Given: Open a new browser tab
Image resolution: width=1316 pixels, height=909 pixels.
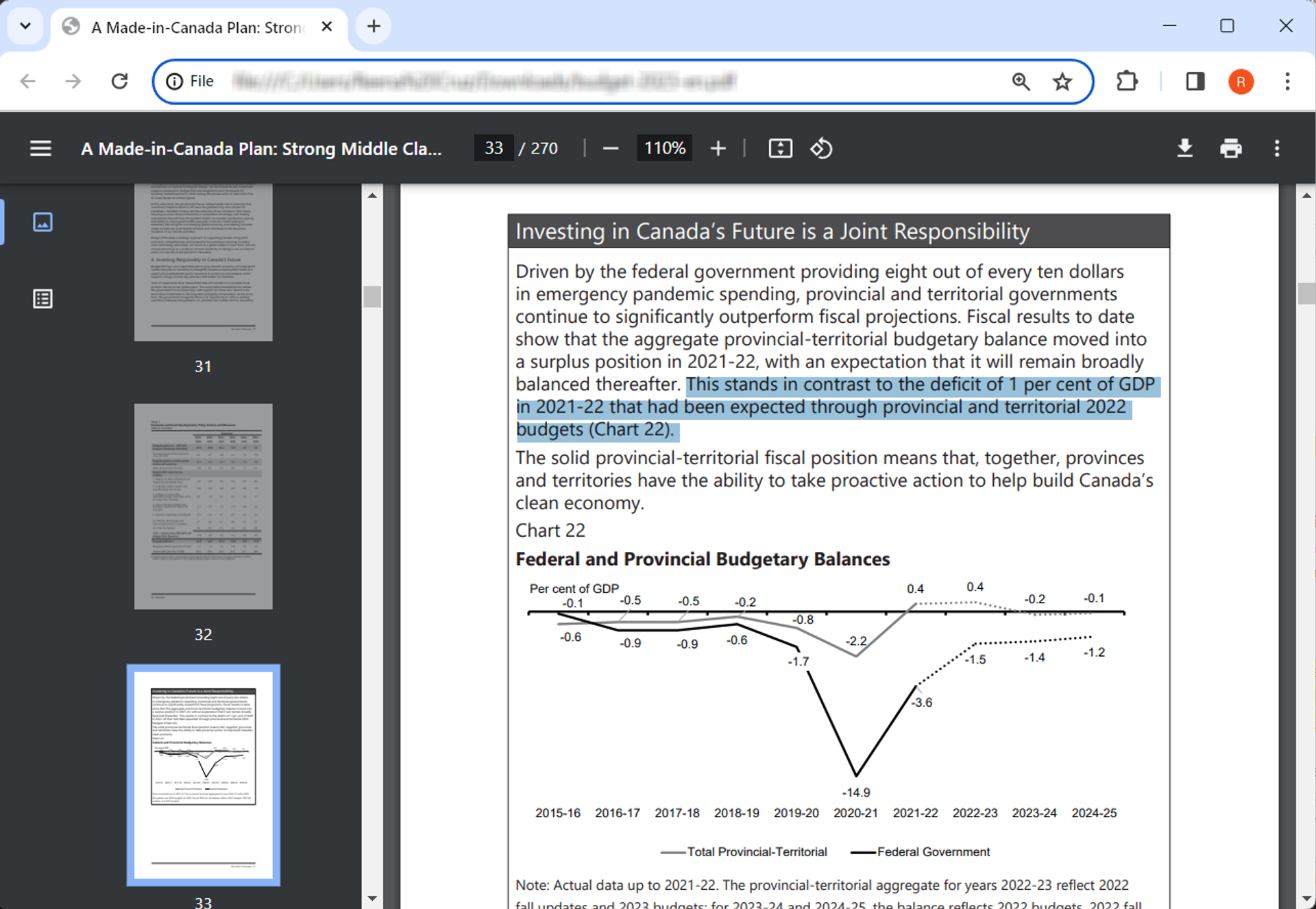Looking at the screenshot, I should click(x=374, y=26).
